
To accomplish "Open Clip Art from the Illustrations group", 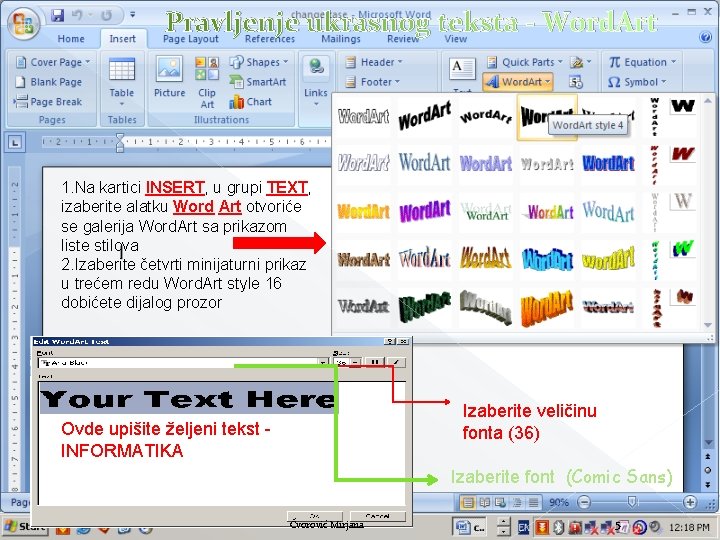I will click(207, 82).
